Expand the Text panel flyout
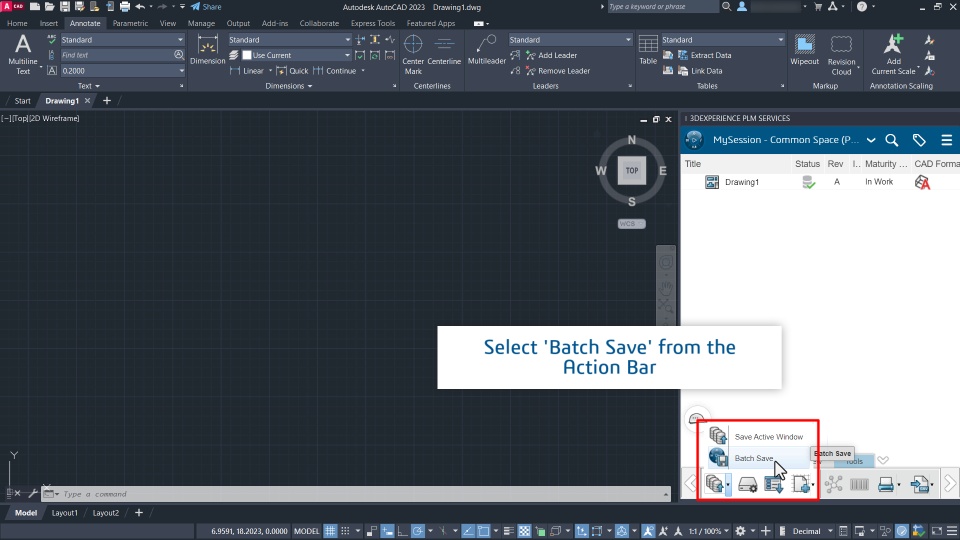This screenshot has width=960, height=540. click(89, 86)
